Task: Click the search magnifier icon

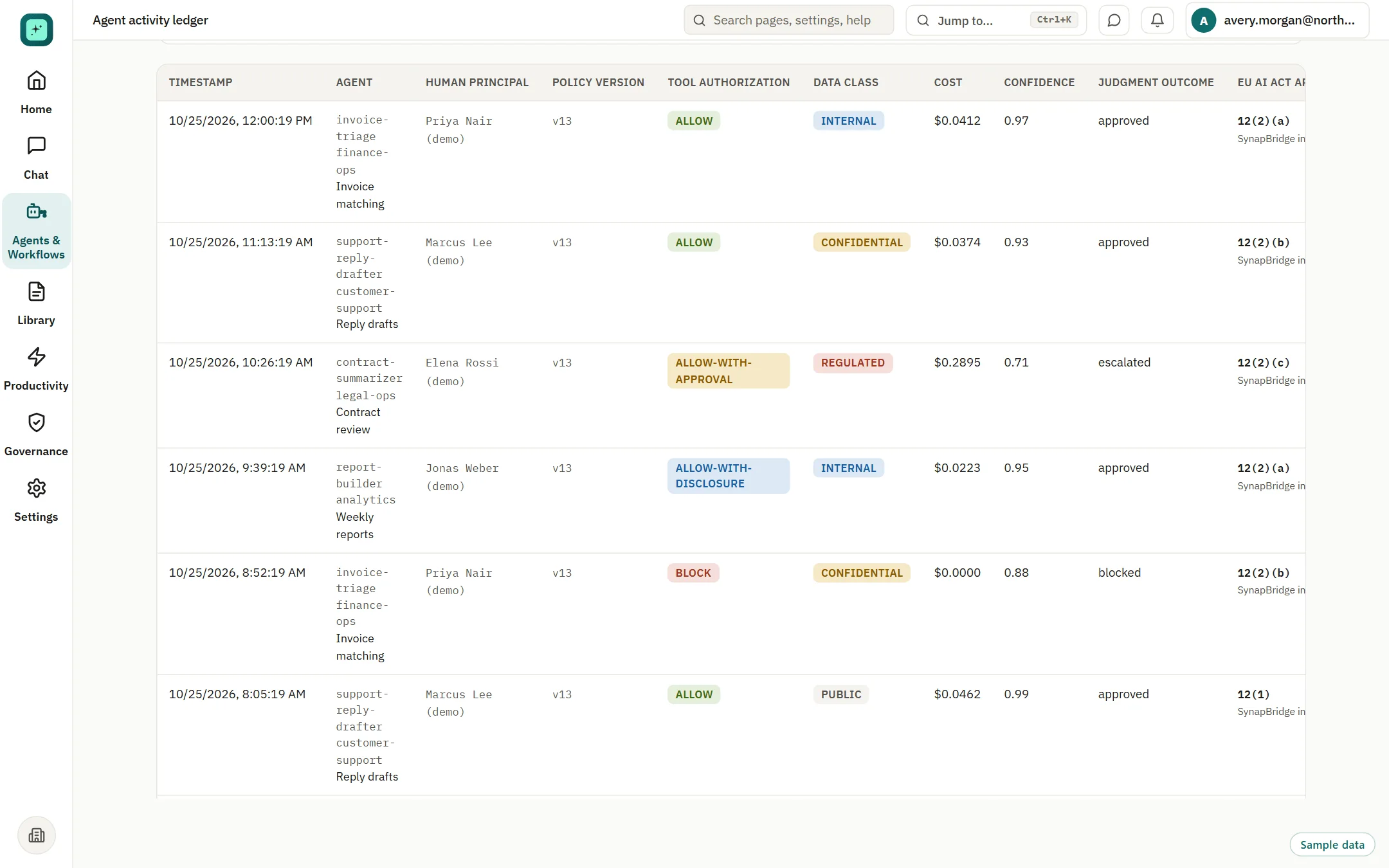Action: [x=699, y=20]
